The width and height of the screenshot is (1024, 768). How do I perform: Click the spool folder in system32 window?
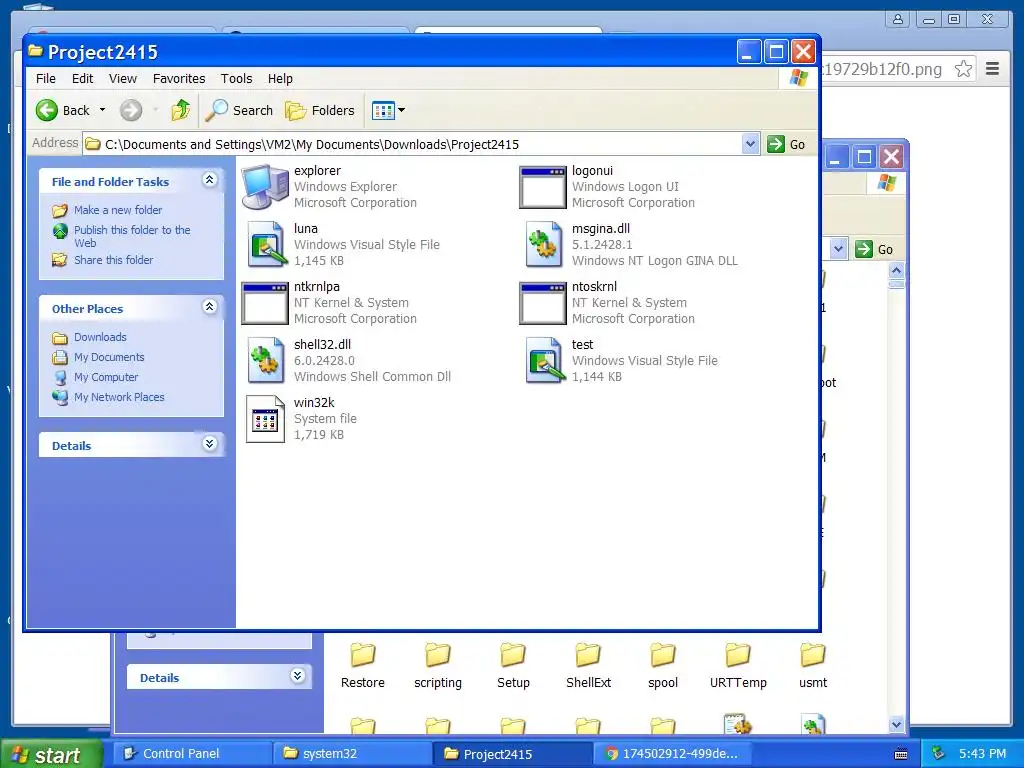pyautogui.click(x=663, y=665)
